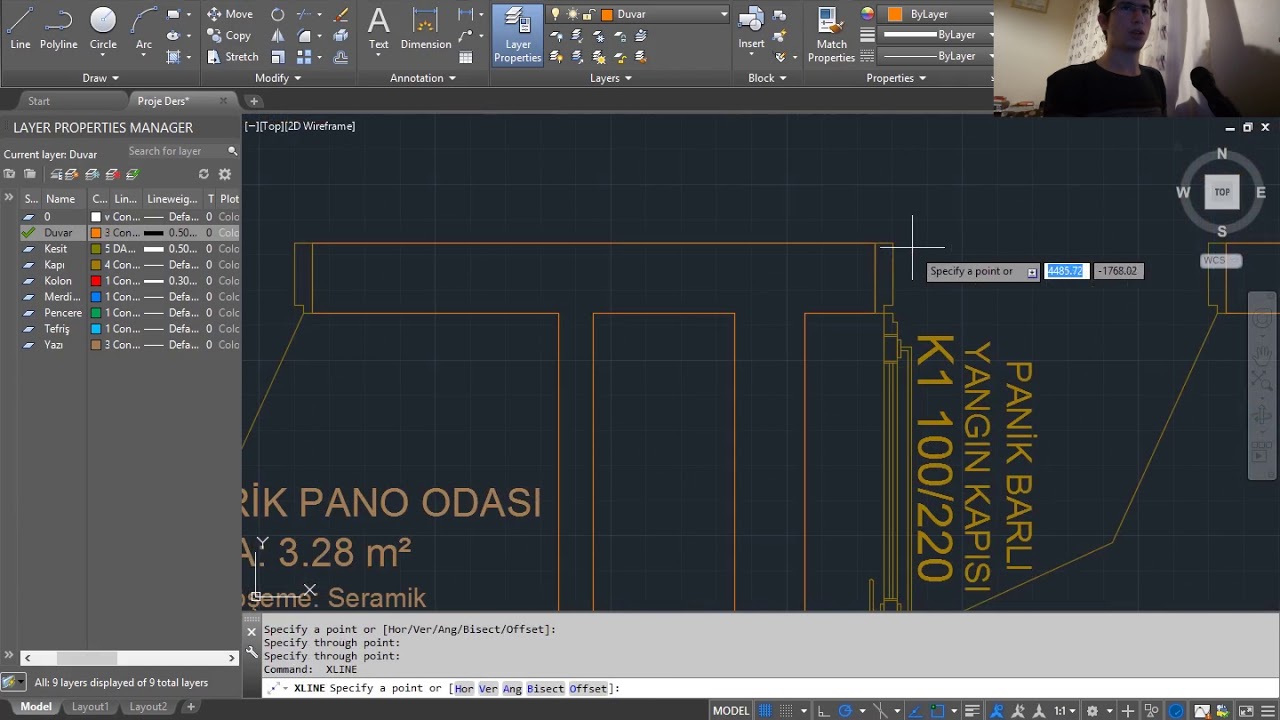Open the command line customize wrench
1280x720 pixels.
click(252, 652)
